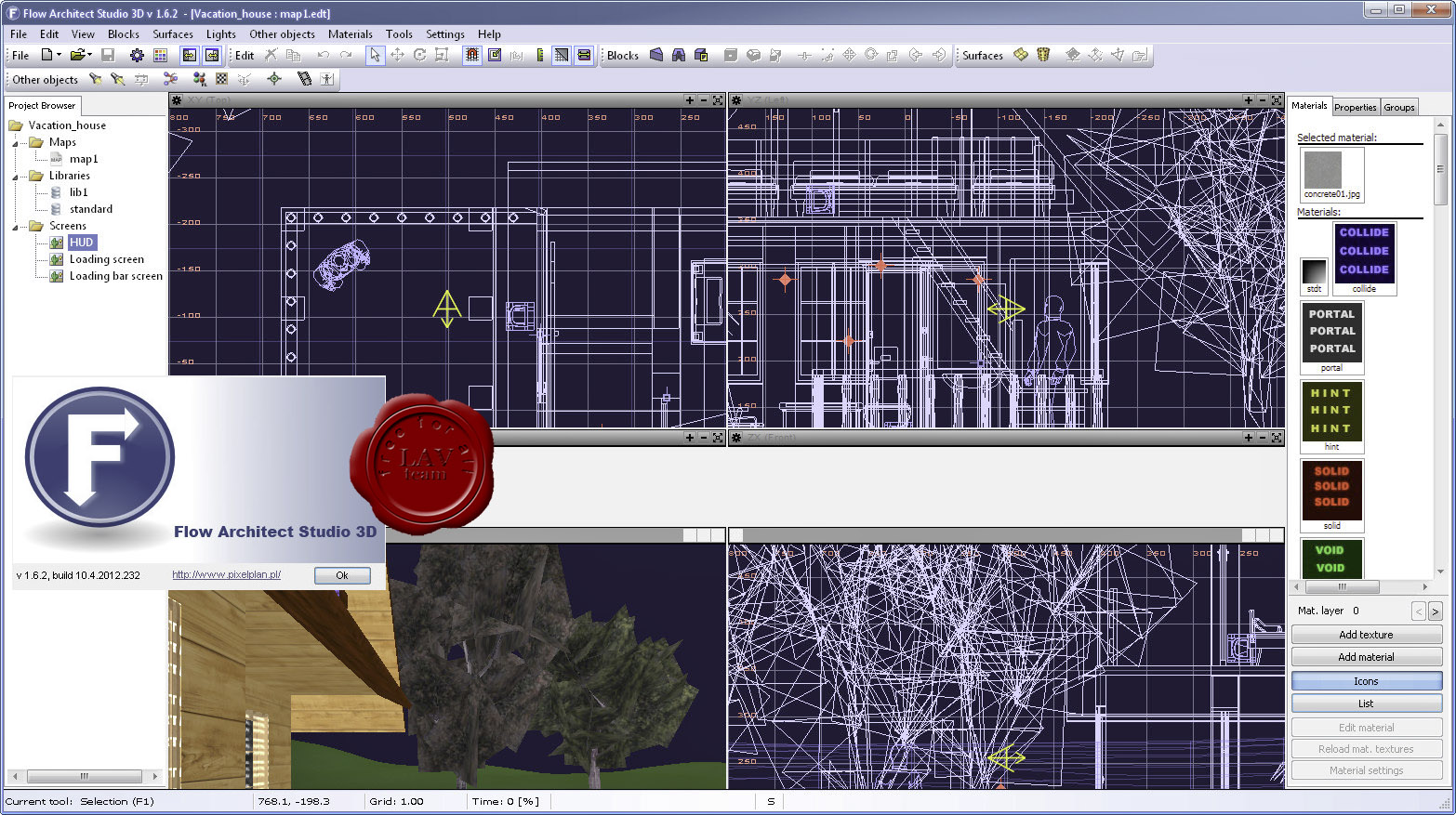Collapse the Screens tree node
This screenshot has height=815, width=1456.
[x=15, y=226]
